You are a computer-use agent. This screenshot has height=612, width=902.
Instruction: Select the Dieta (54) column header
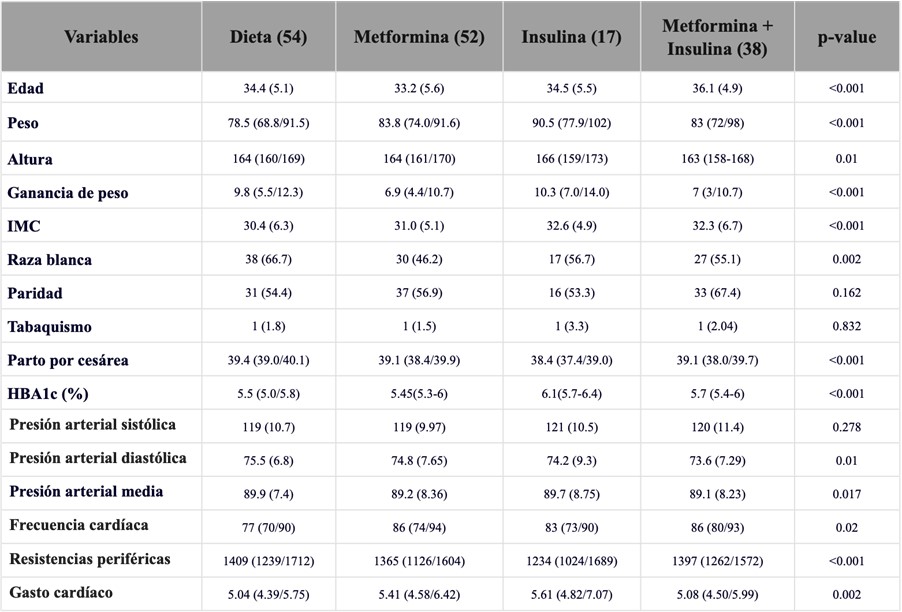[x=268, y=37]
